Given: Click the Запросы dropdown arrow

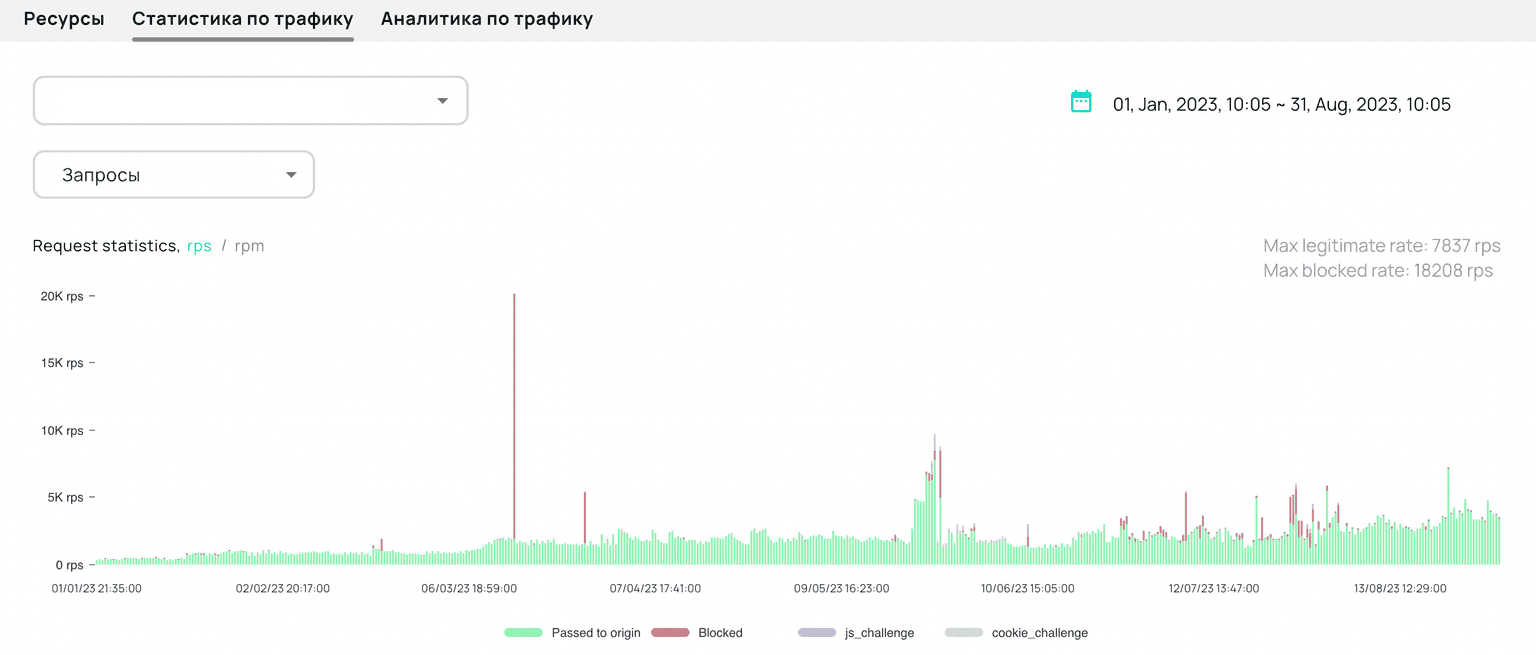Looking at the screenshot, I should (x=291, y=175).
